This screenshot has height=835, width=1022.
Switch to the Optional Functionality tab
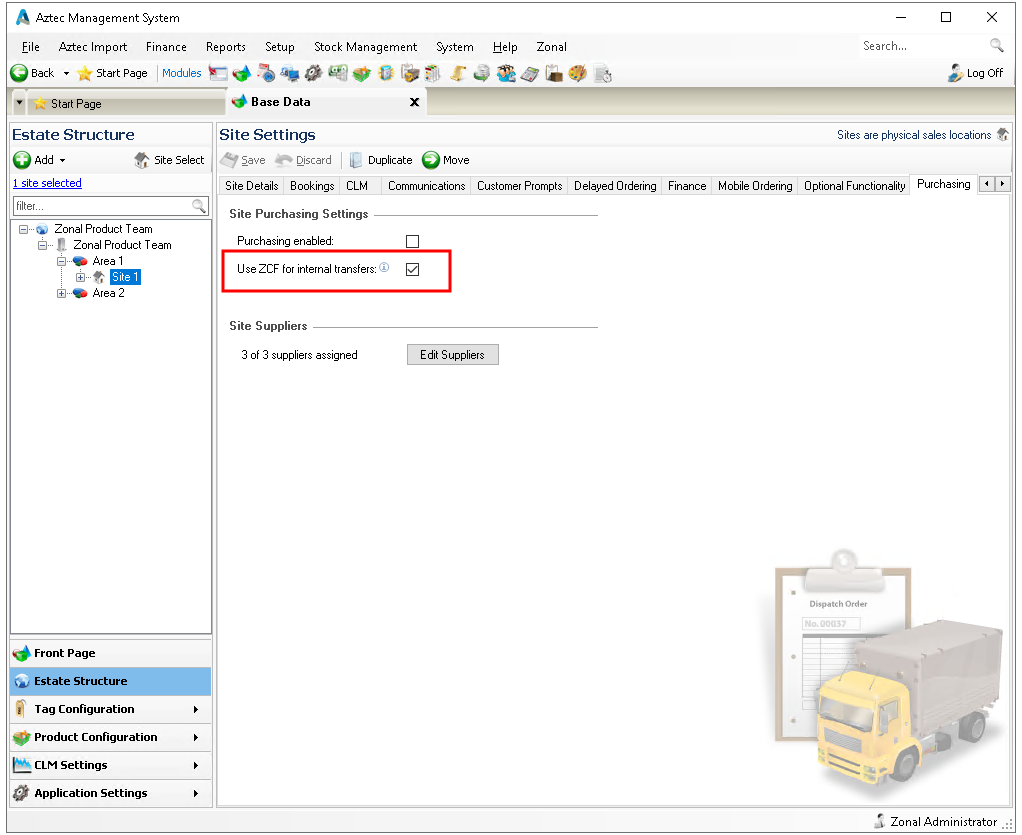[854, 186]
